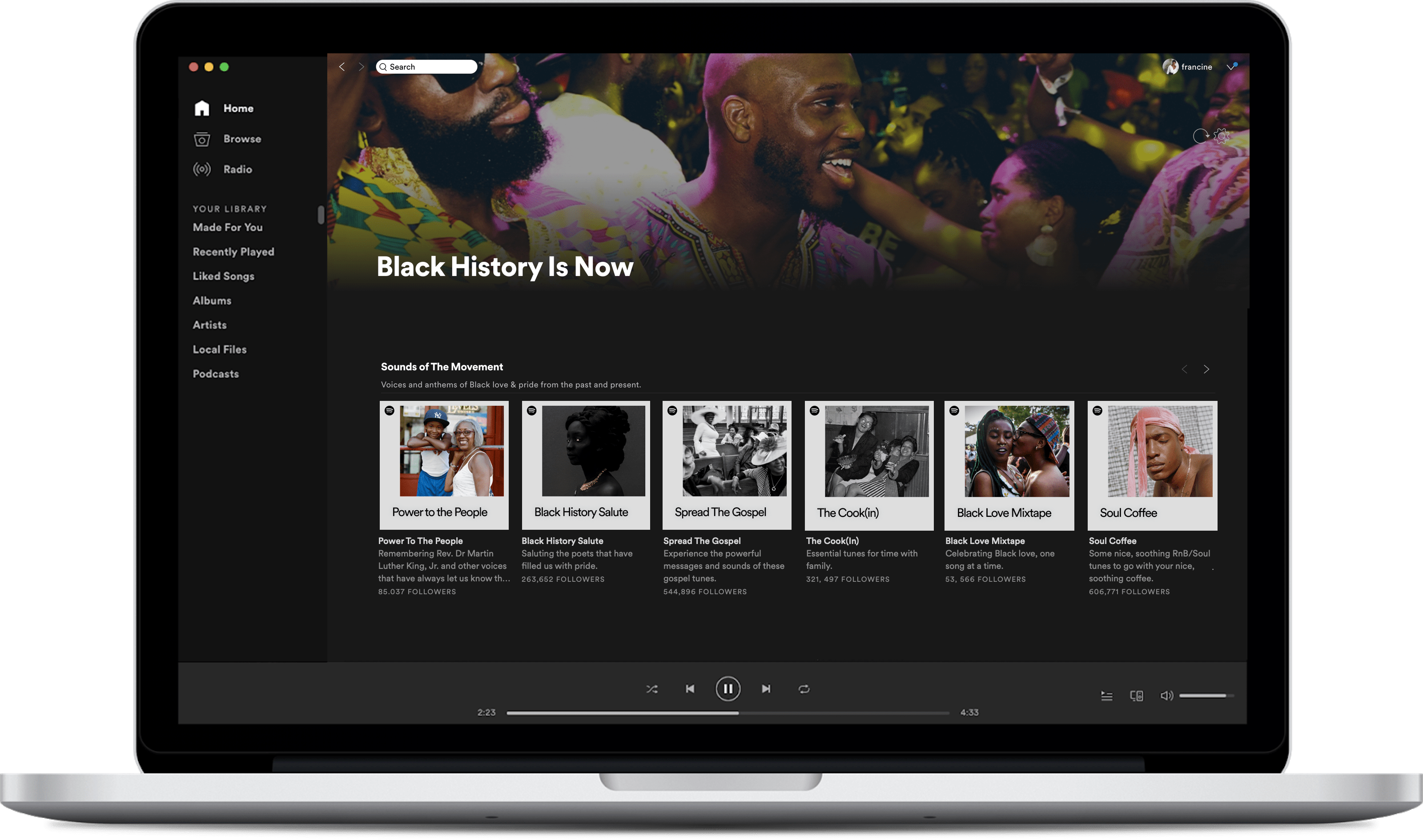Click the total duration 4:33
The image size is (1423, 840).
[969, 712]
